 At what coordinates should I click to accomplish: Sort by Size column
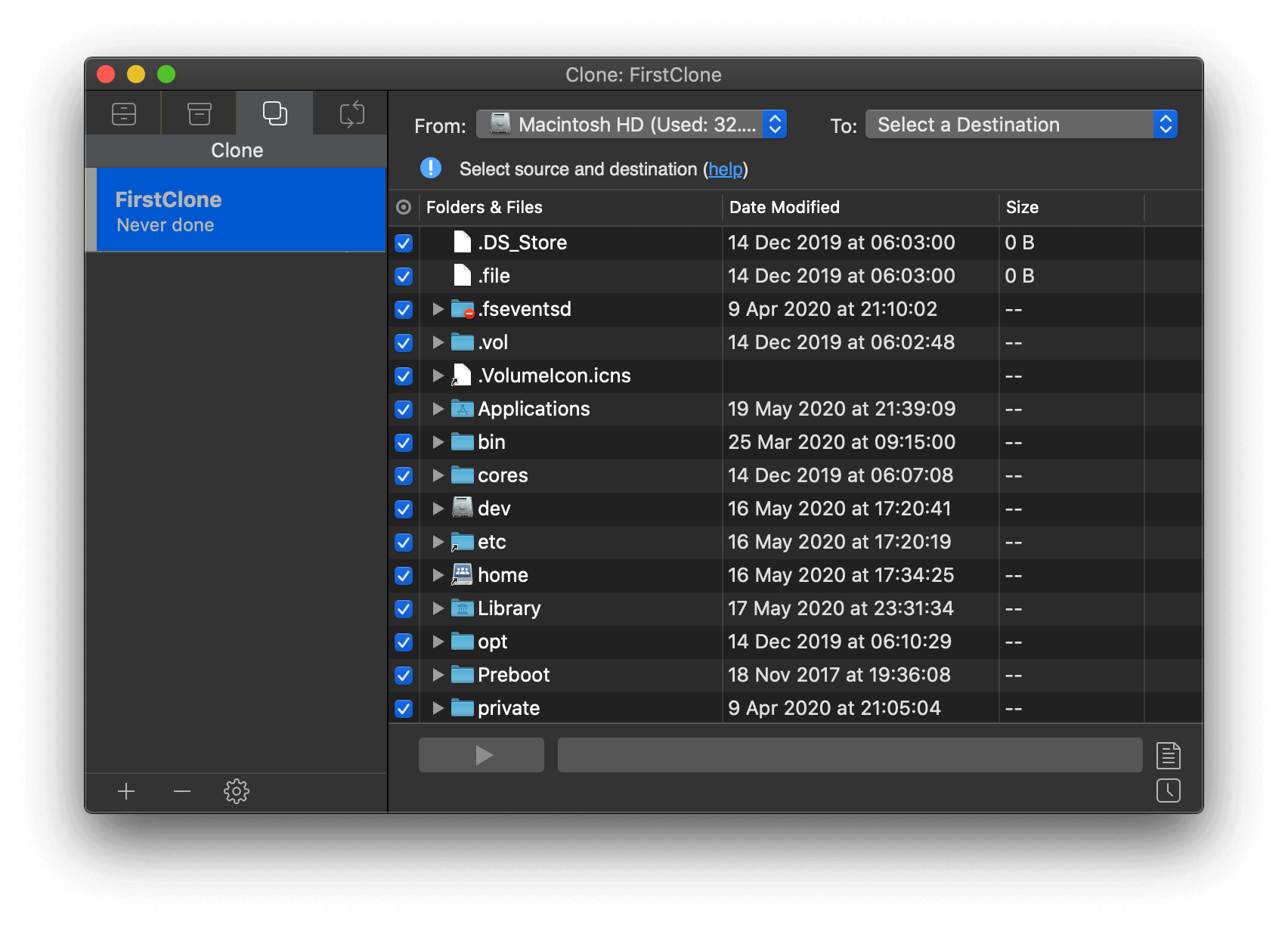pos(1071,207)
